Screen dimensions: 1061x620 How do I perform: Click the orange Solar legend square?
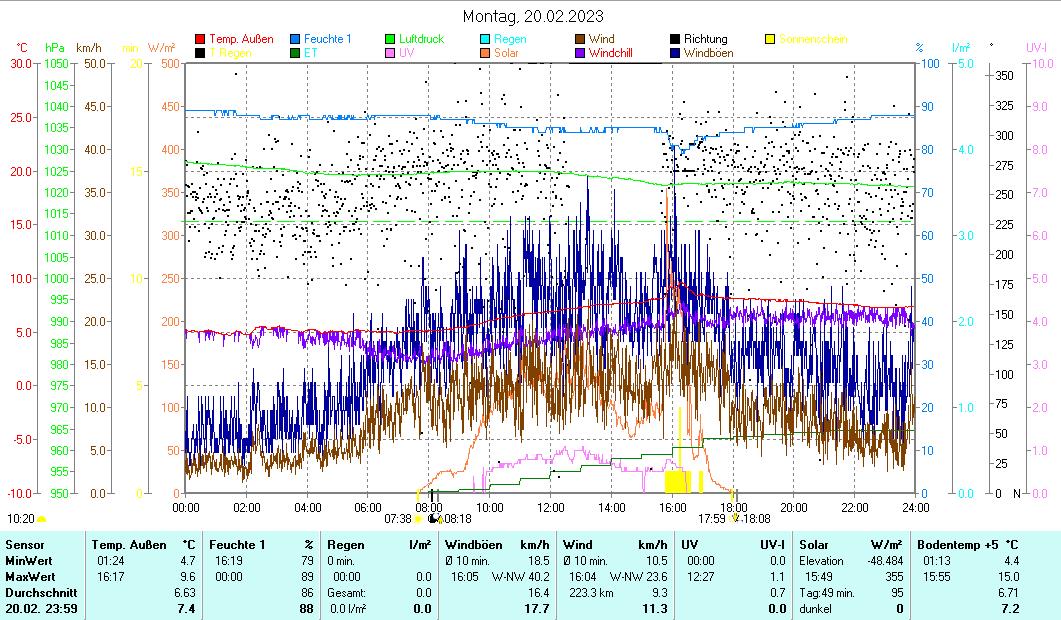pyautogui.click(x=485, y=53)
